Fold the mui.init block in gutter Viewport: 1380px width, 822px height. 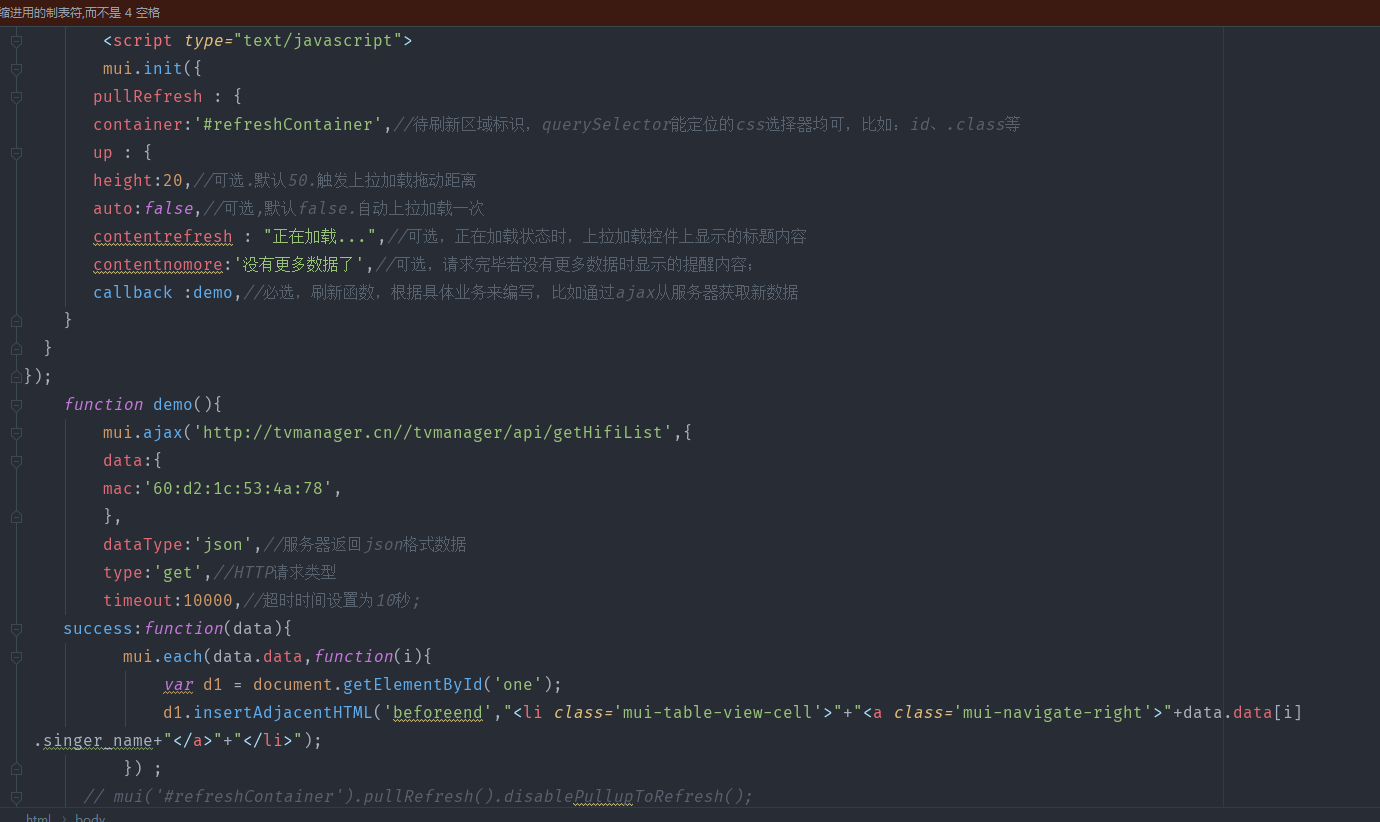click(x=16, y=69)
